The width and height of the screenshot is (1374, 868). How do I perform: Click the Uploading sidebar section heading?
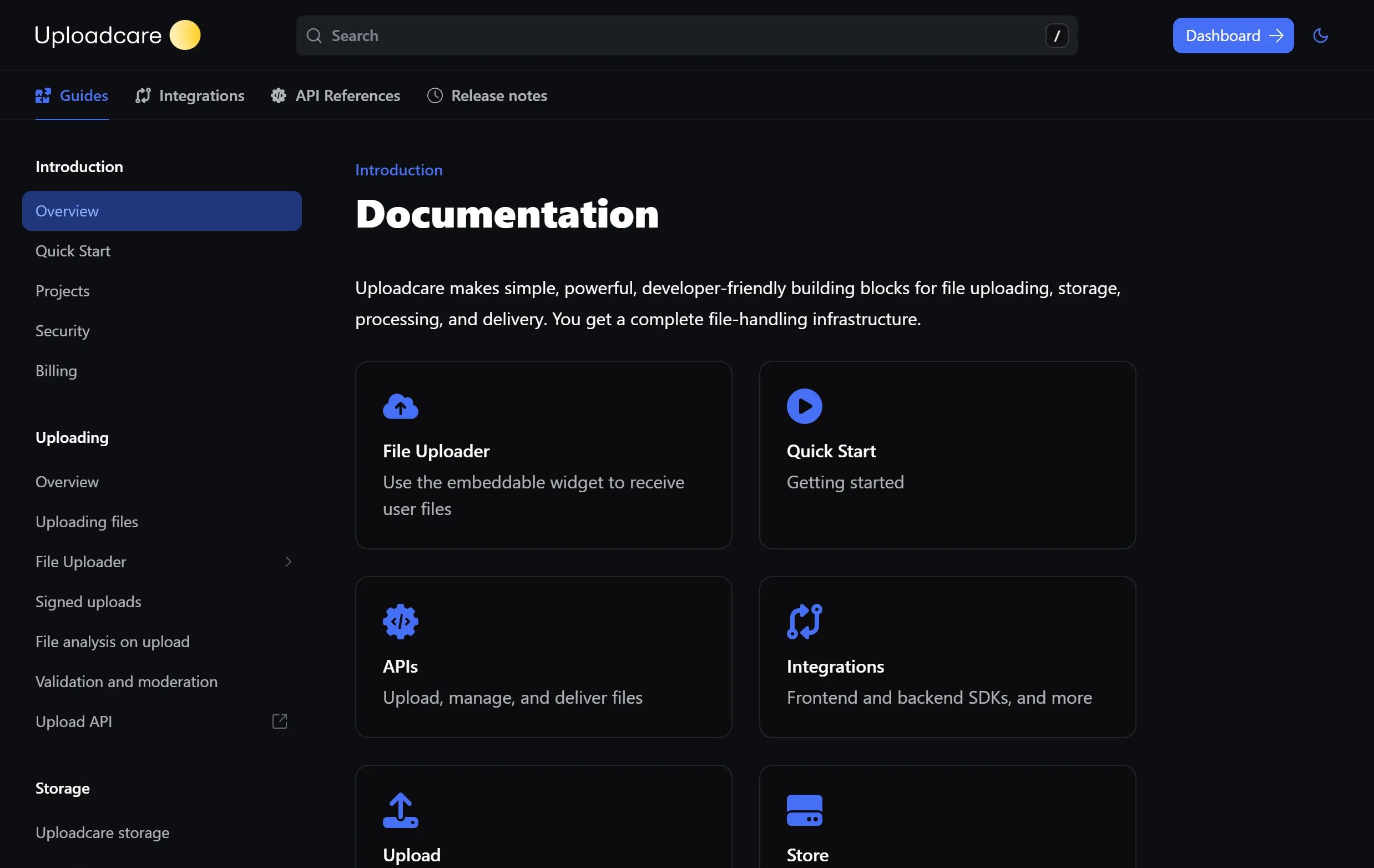[x=72, y=438]
